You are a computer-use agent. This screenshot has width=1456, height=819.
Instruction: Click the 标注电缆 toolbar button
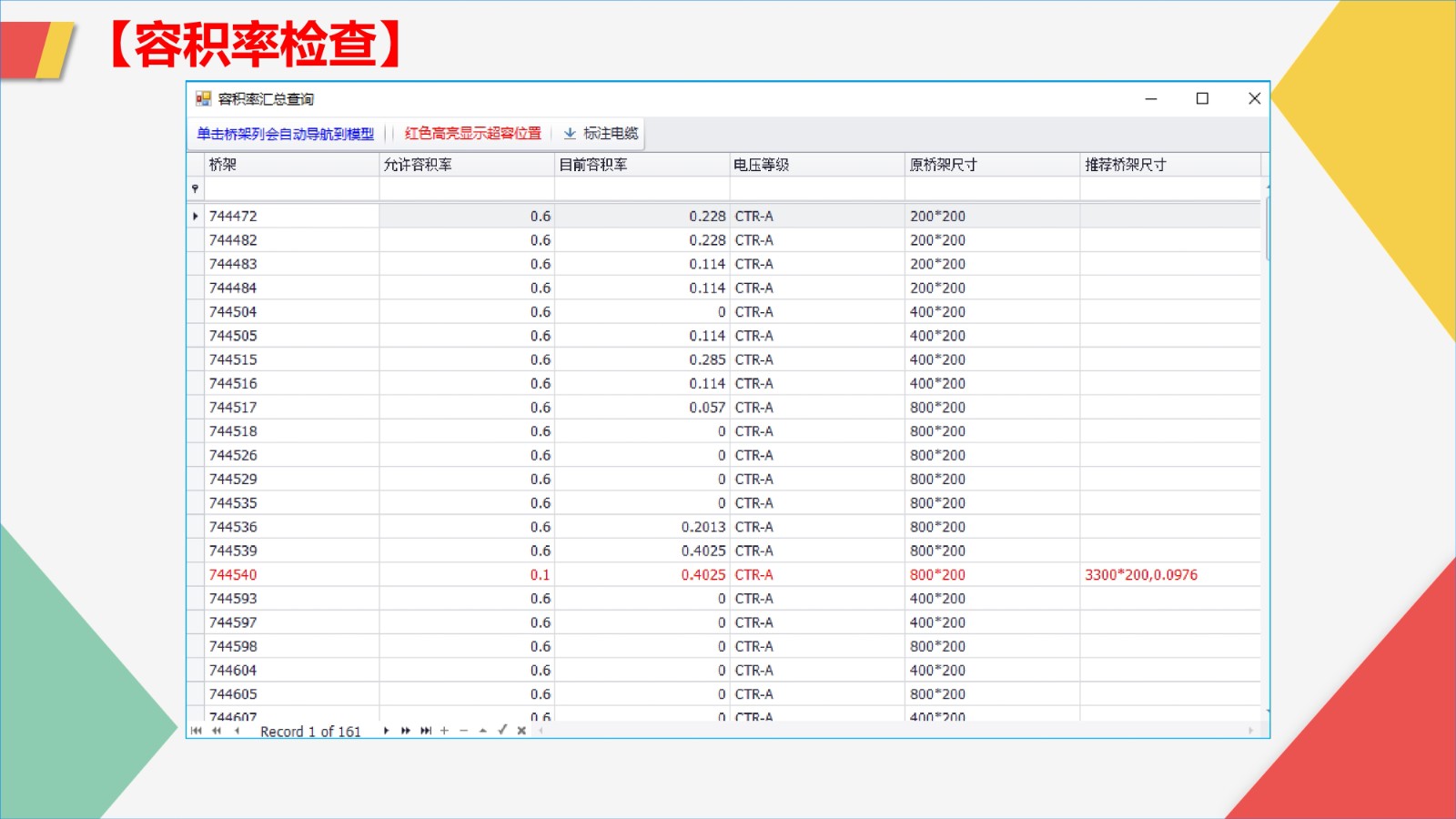tap(601, 134)
